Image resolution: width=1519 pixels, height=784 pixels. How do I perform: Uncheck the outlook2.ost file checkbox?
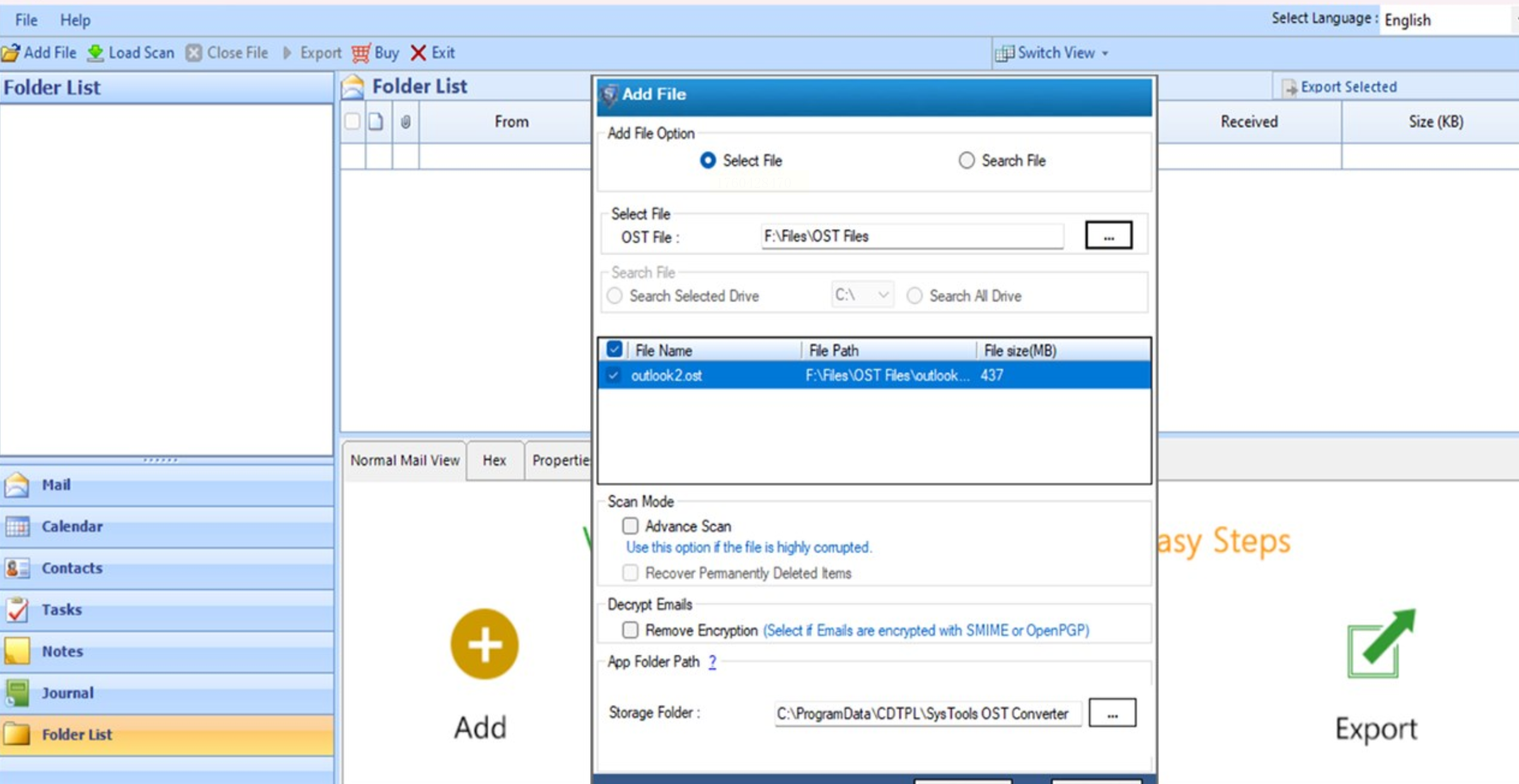(613, 376)
